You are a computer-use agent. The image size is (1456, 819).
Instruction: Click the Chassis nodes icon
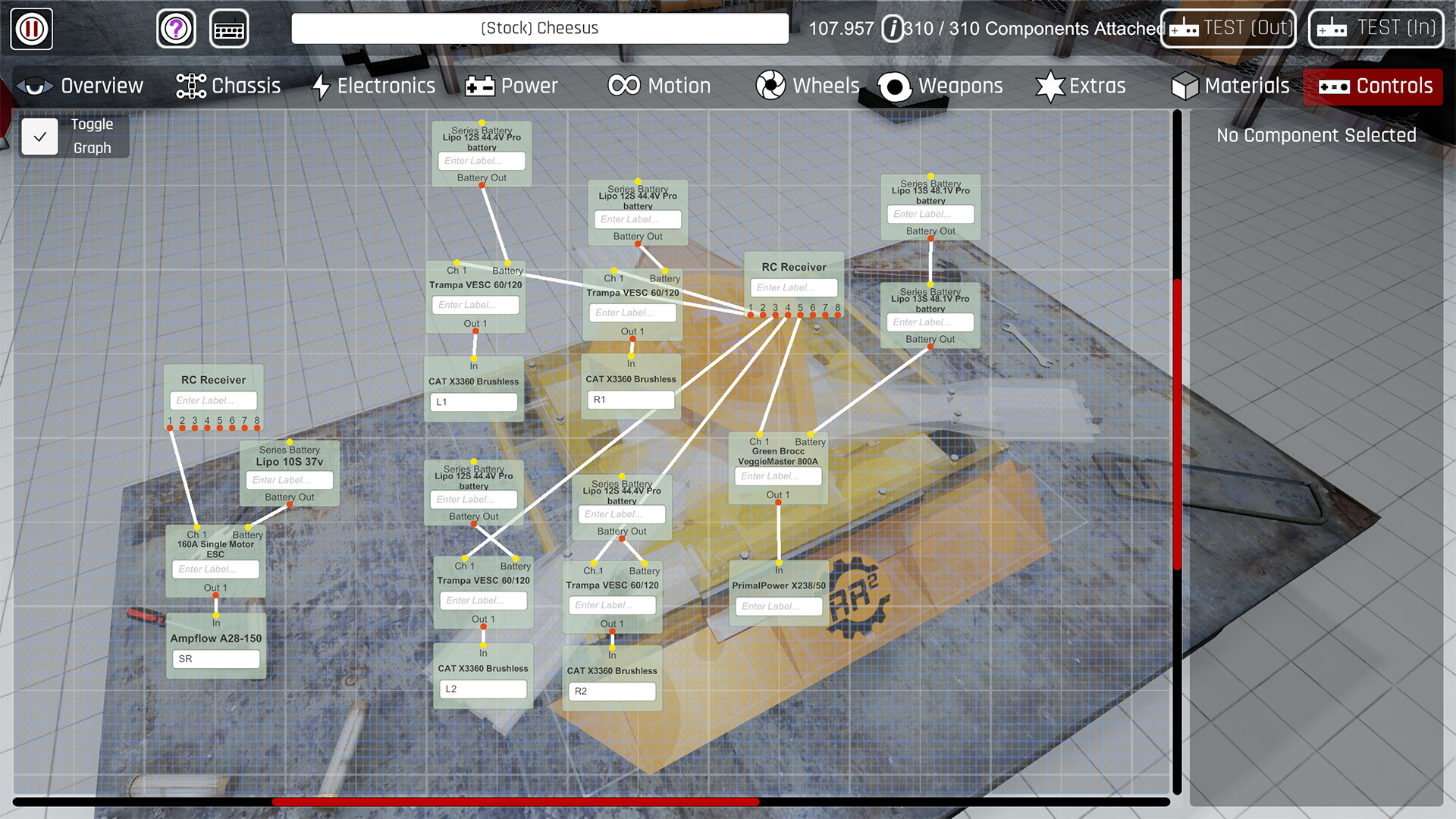(190, 86)
